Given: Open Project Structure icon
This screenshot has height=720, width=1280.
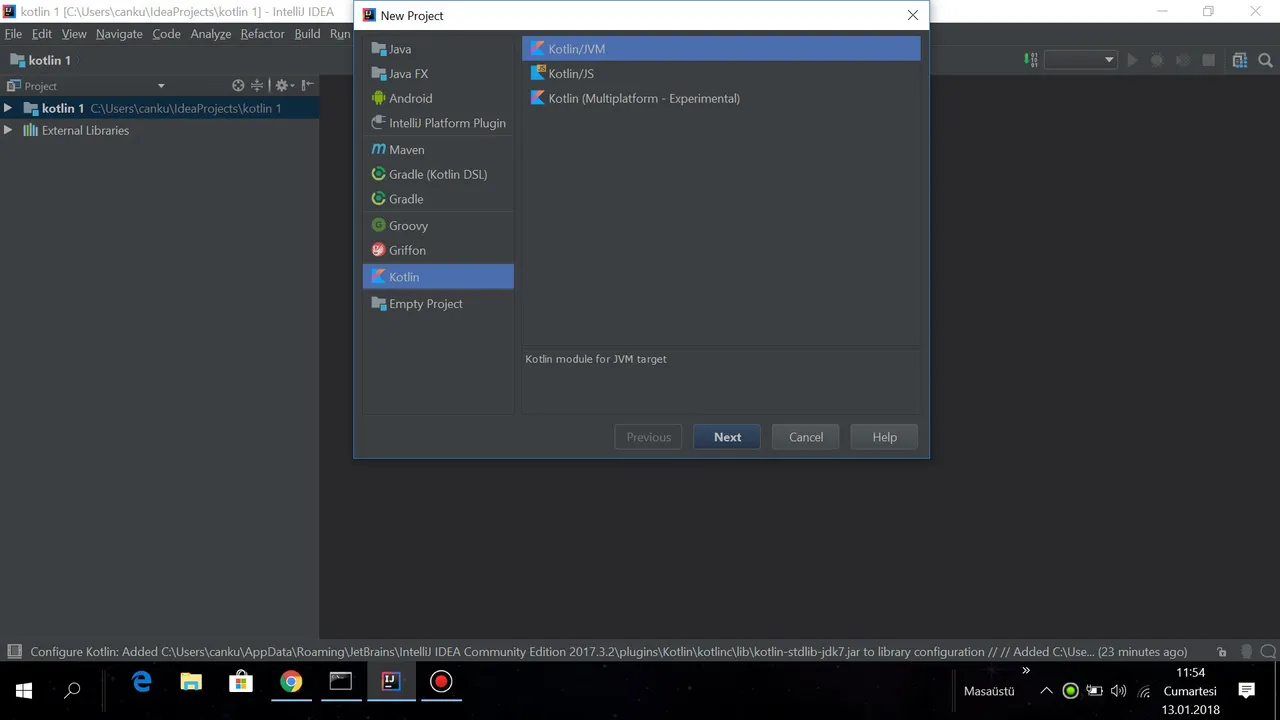Looking at the screenshot, I should (1240, 60).
